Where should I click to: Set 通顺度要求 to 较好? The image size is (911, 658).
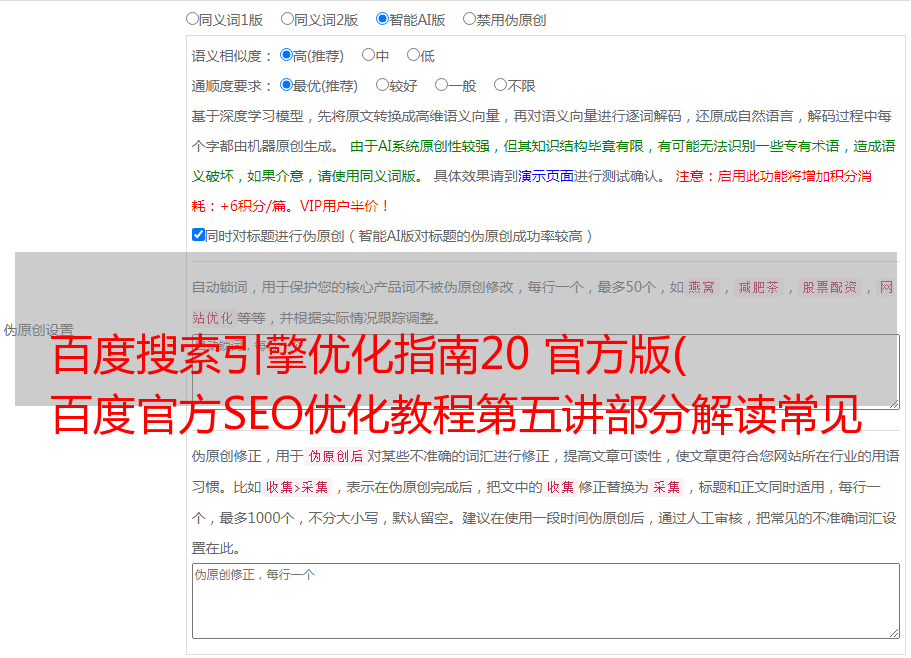point(382,85)
